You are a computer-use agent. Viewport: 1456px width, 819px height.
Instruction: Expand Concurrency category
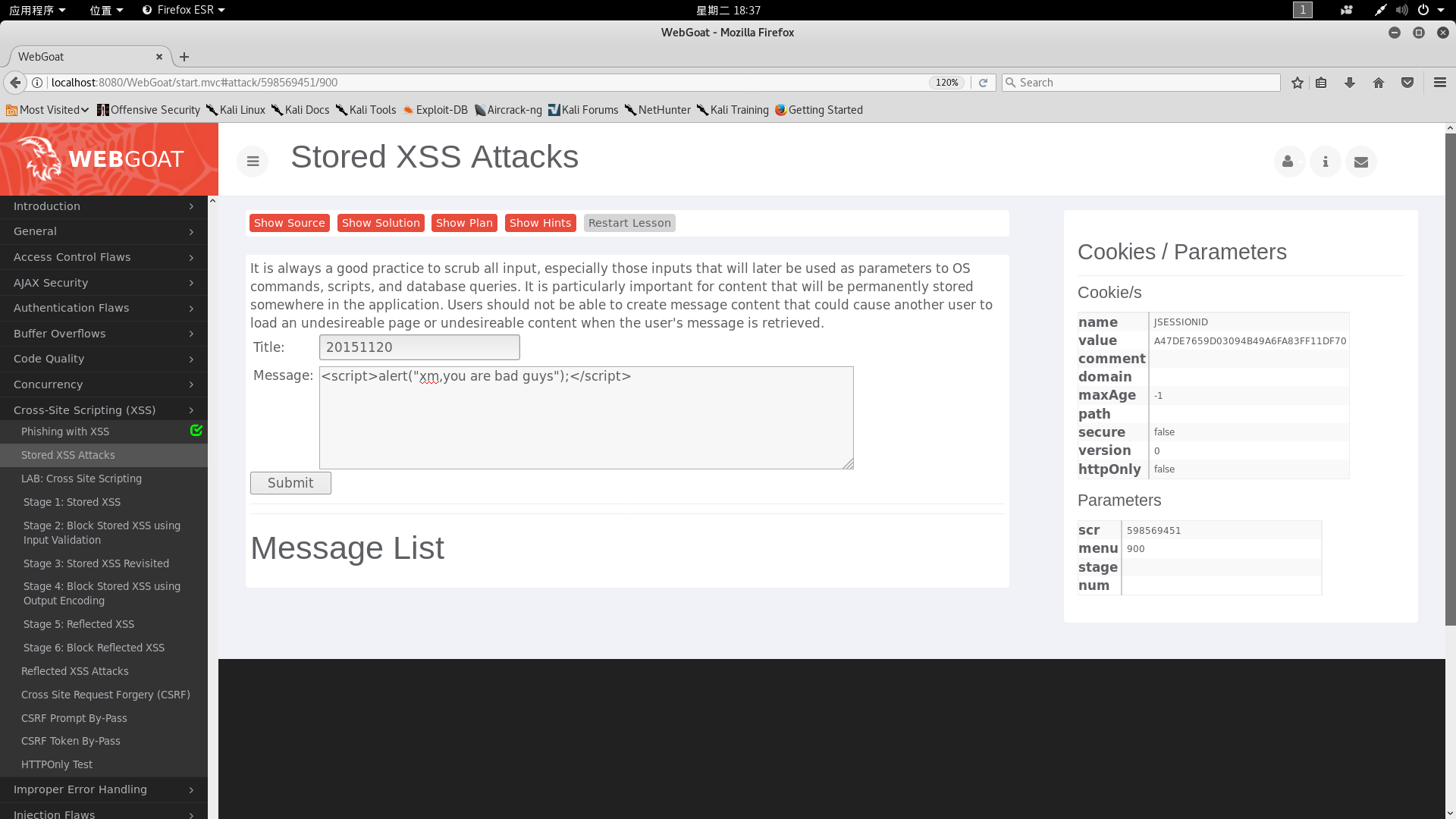104,384
